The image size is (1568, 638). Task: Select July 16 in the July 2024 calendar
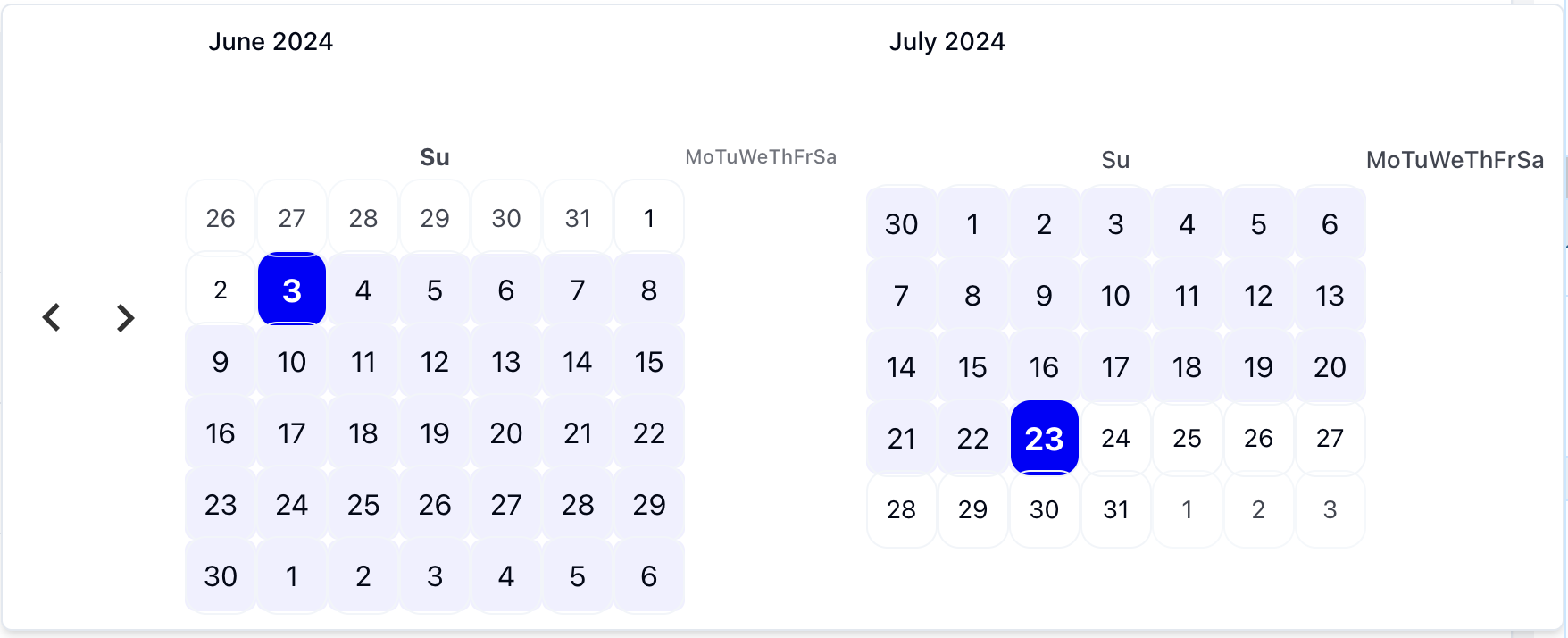pos(1044,366)
